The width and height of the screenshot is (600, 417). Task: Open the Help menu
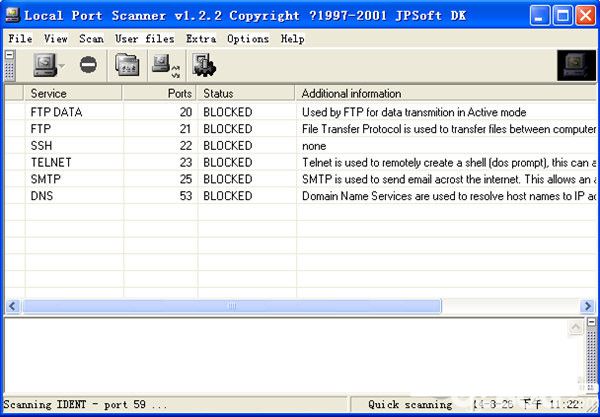pyautogui.click(x=292, y=39)
